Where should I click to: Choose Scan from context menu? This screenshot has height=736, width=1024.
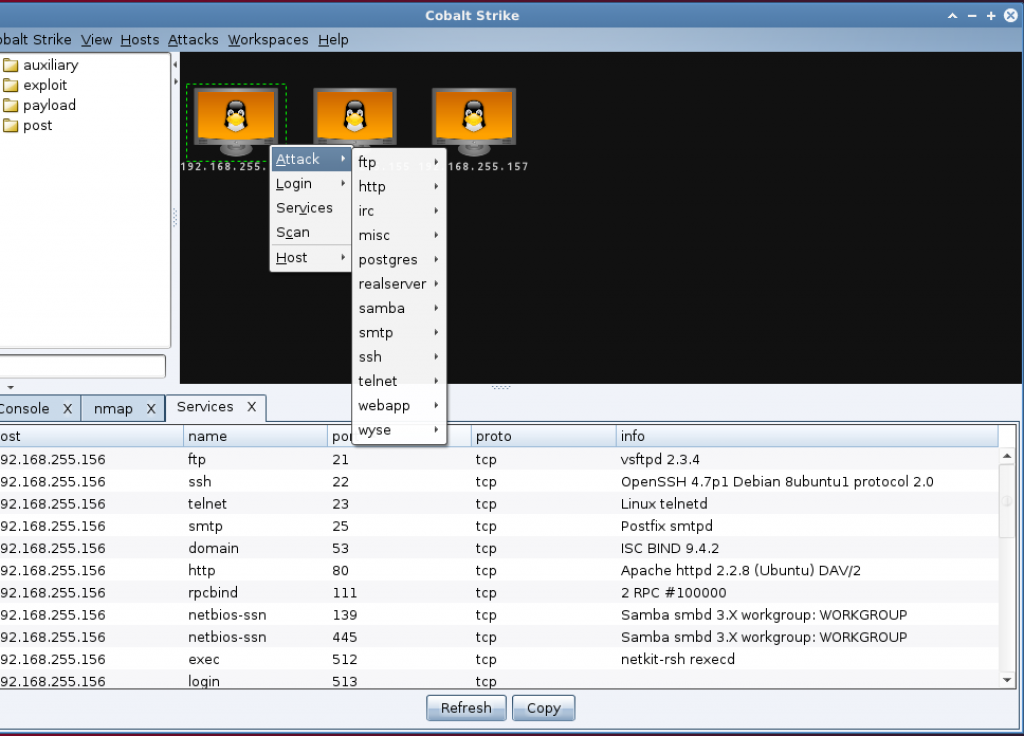293,232
